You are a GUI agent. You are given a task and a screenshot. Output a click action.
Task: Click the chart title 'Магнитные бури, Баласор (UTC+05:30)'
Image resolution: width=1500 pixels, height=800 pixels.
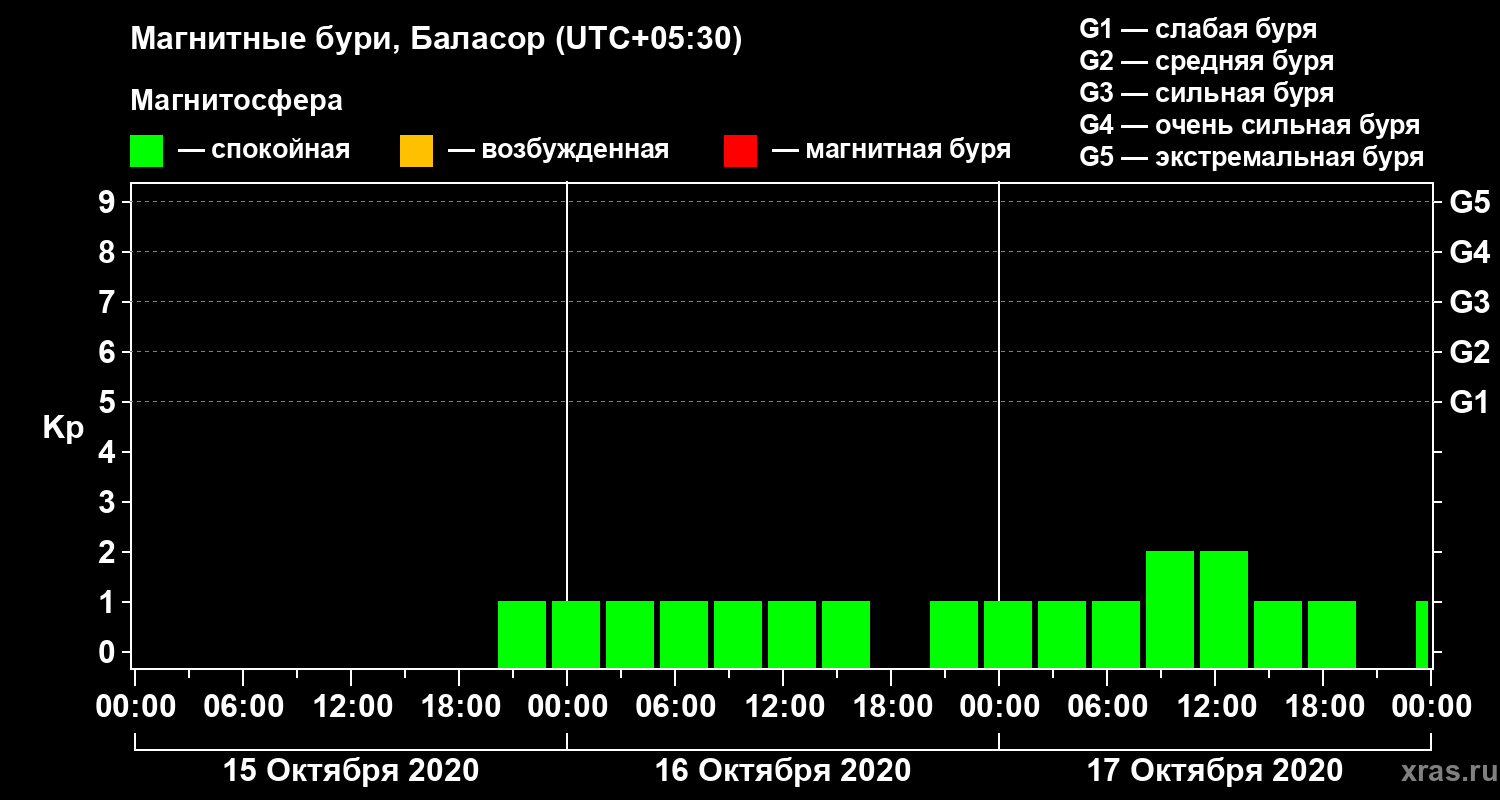[x=437, y=40]
